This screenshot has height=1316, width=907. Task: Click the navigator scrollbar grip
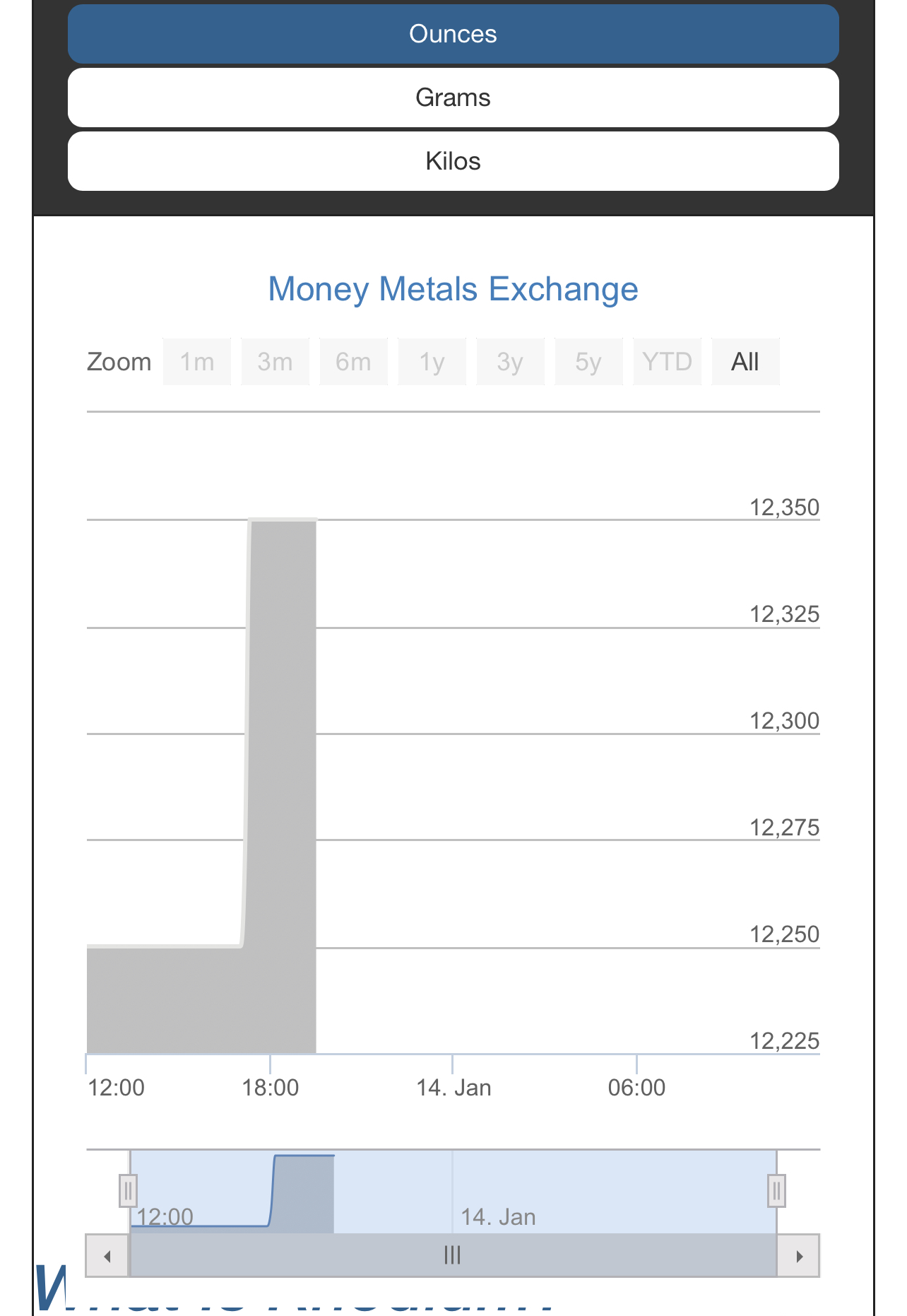tap(453, 1256)
